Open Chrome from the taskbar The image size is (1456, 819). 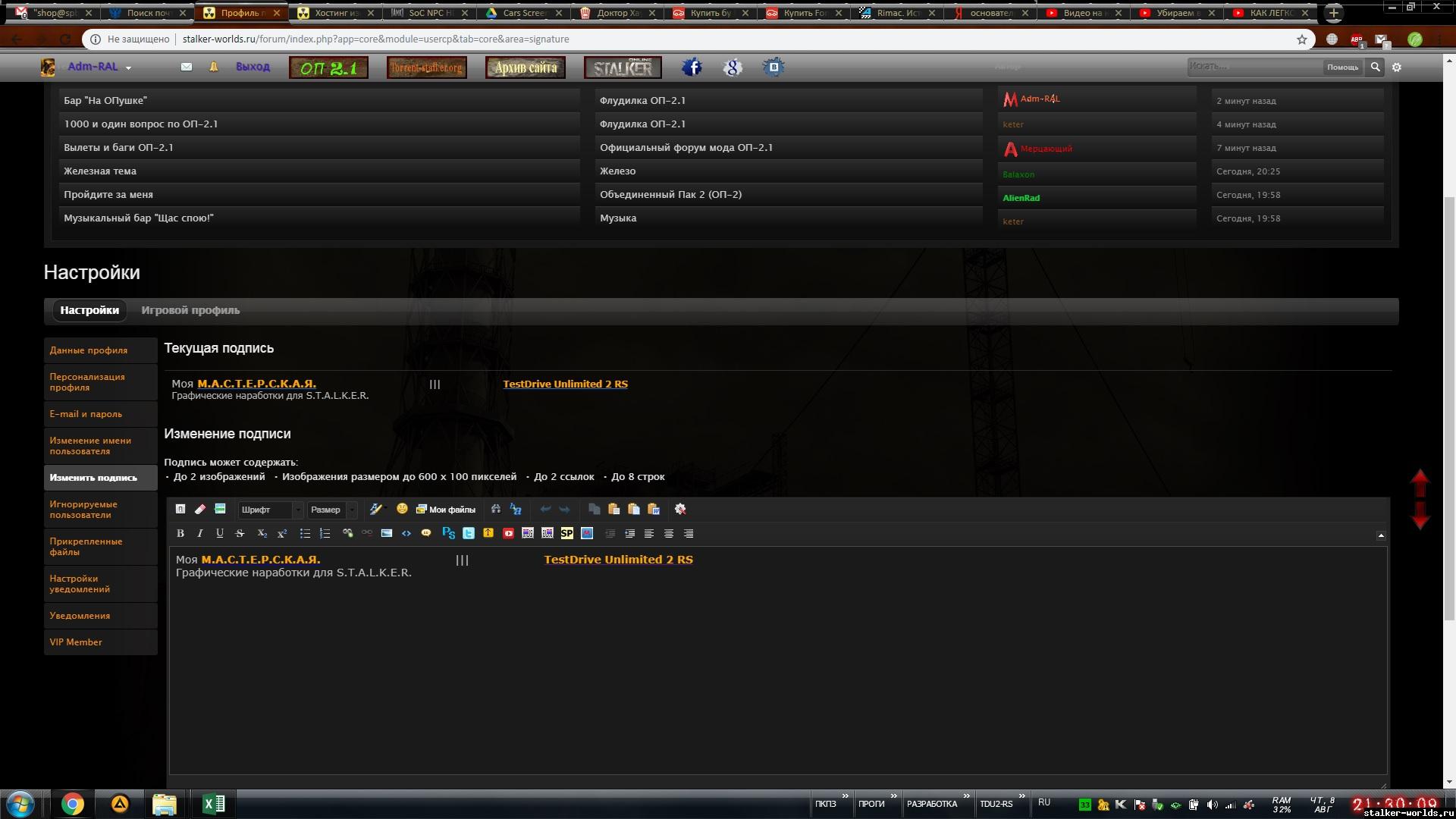pyautogui.click(x=73, y=804)
